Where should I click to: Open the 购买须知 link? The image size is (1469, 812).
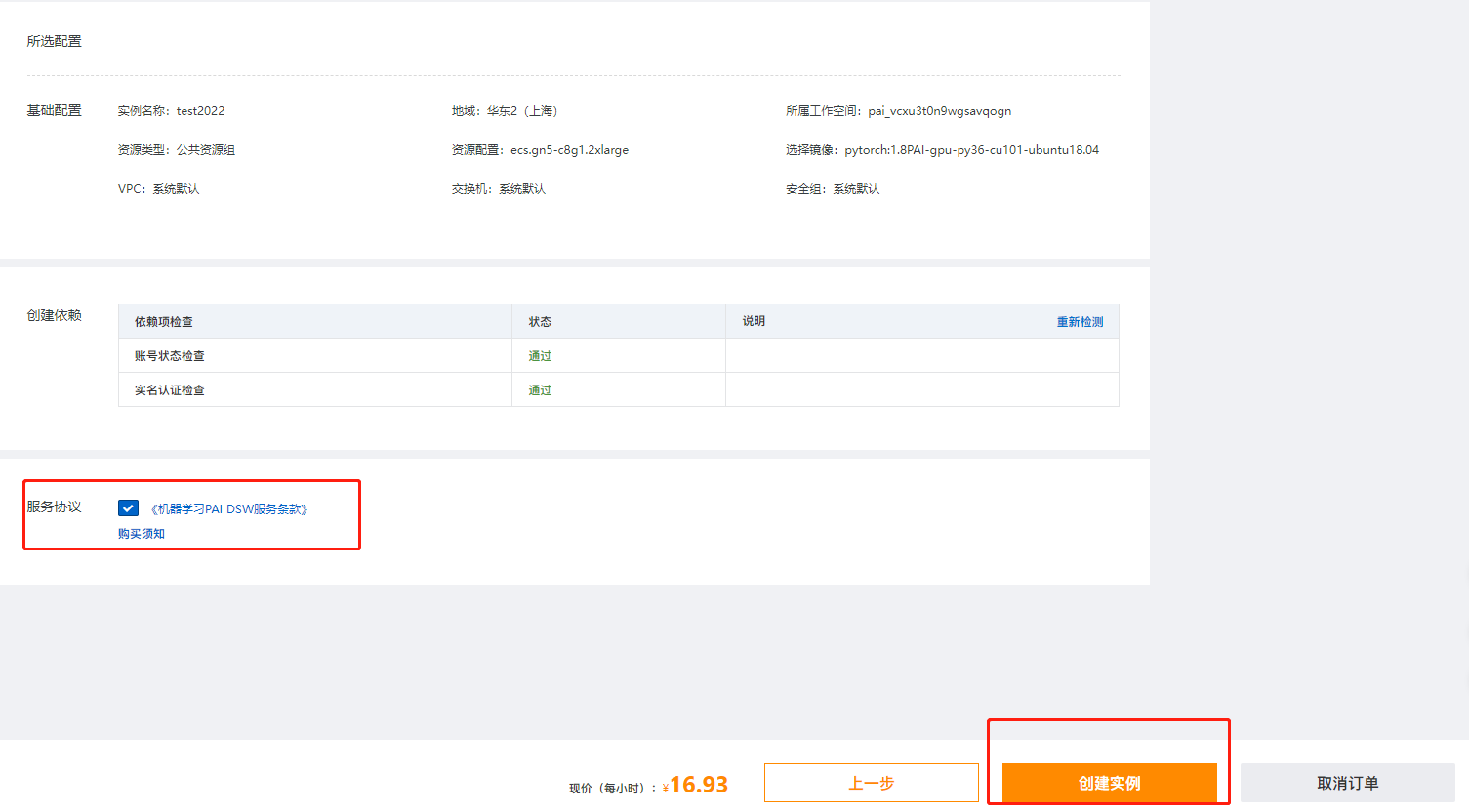pos(142,534)
